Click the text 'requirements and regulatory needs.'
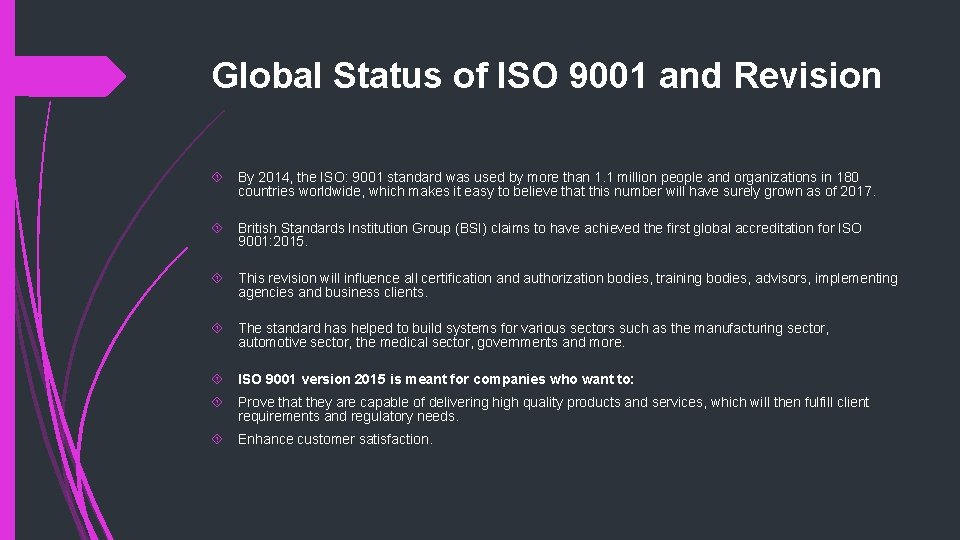Screen dimensions: 960x540 point(348,417)
